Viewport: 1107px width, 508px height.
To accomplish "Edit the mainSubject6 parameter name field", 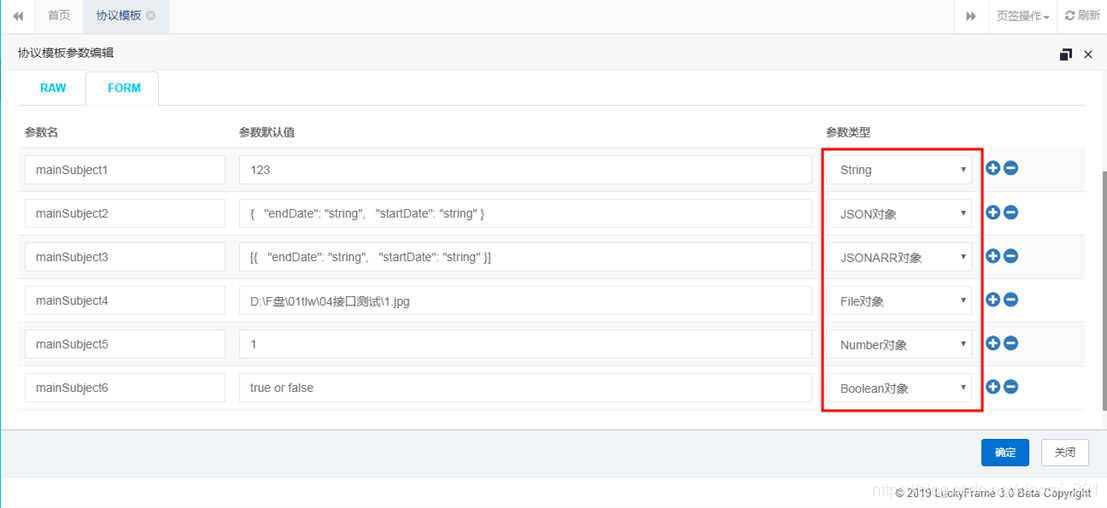I will pyautogui.click(x=125, y=387).
